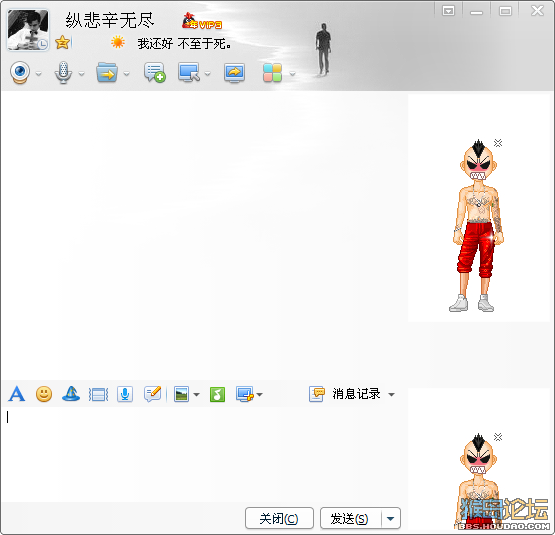Expand the send image dropdown arrow
The image size is (555, 535).
[196, 394]
